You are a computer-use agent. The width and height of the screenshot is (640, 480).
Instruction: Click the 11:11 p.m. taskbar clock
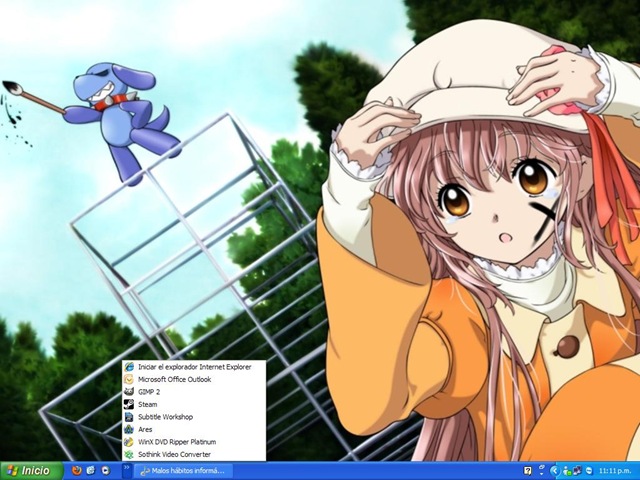[x=616, y=471]
